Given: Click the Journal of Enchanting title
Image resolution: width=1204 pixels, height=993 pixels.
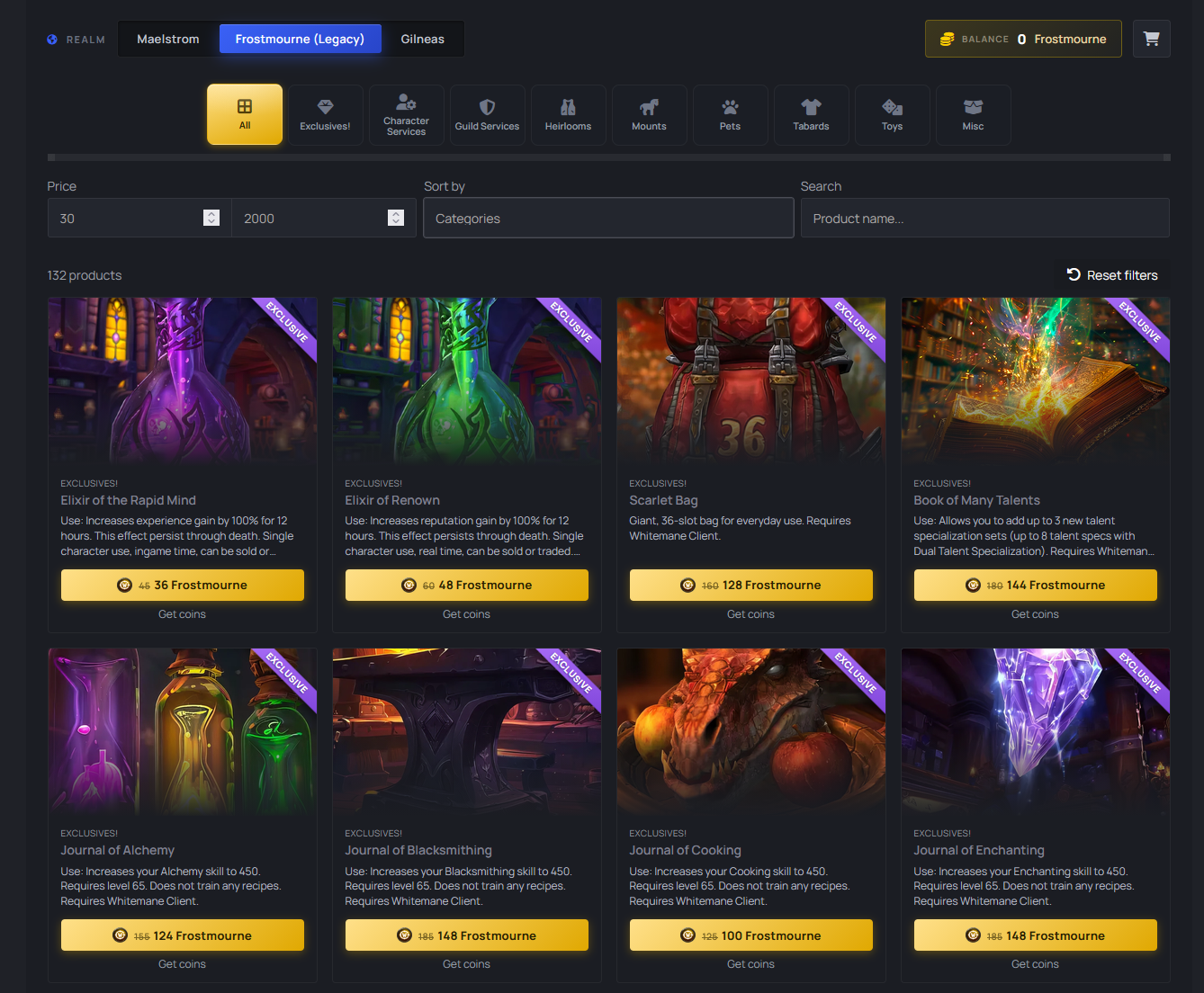Looking at the screenshot, I should pyautogui.click(x=979, y=850).
